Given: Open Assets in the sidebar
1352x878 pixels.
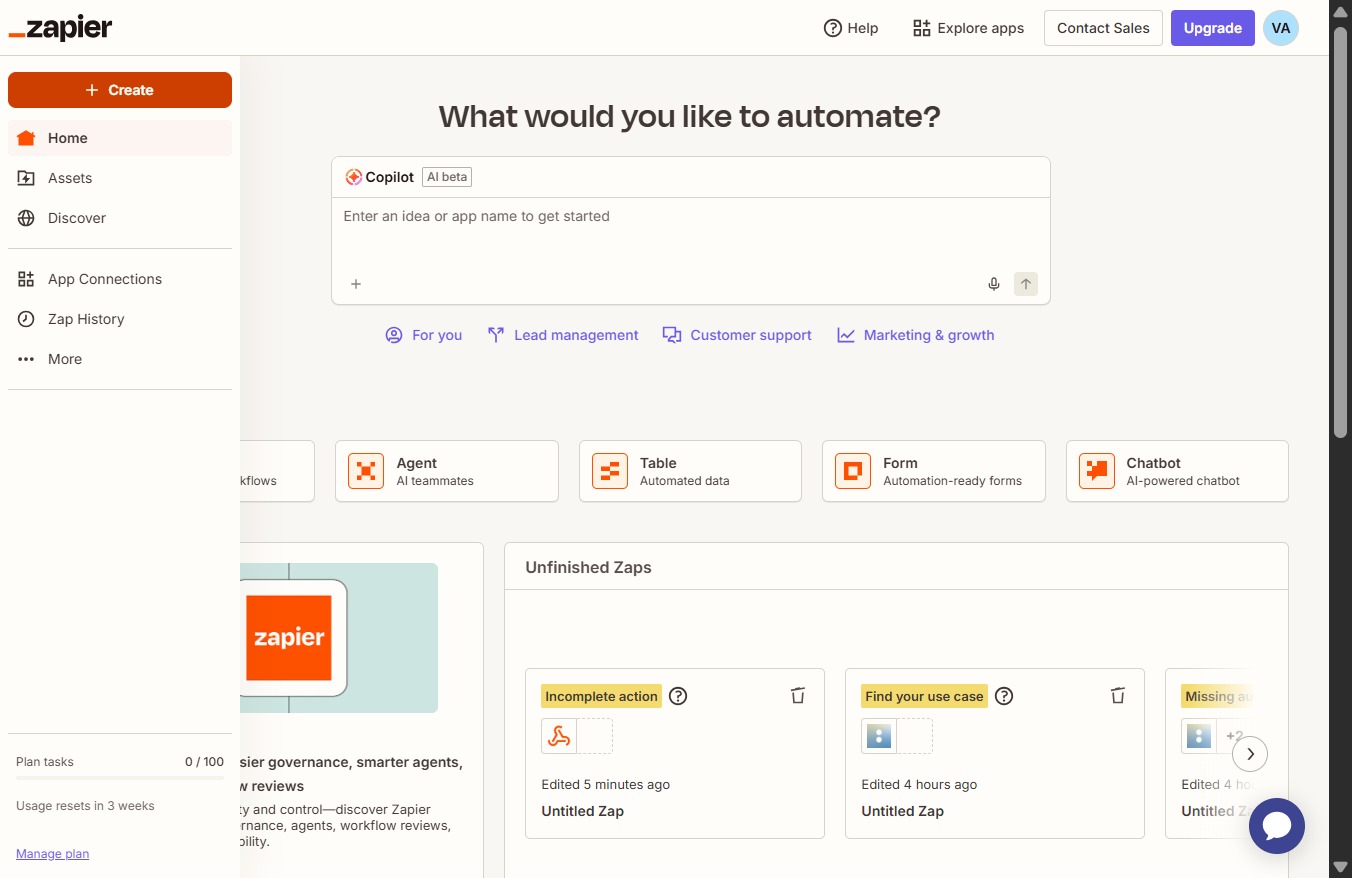Looking at the screenshot, I should (120, 178).
